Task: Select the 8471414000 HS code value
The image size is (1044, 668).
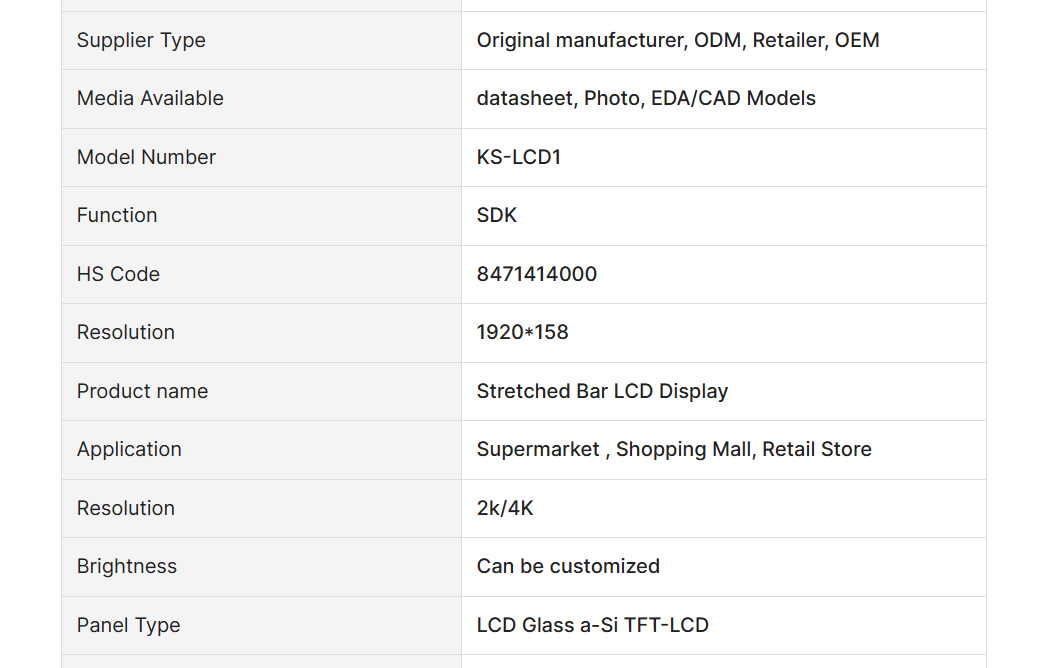Action: tap(537, 274)
